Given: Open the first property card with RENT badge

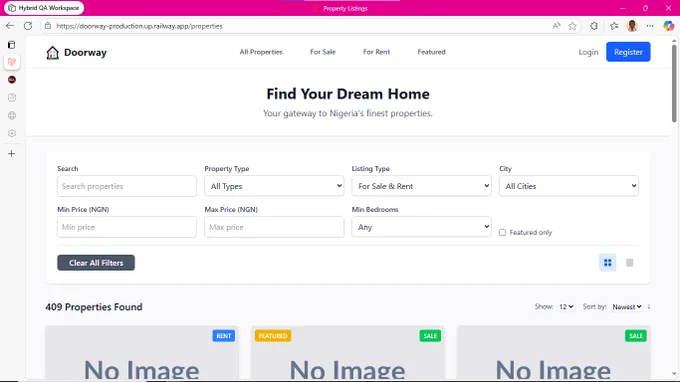Looking at the screenshot, I should tap(142, 353).
